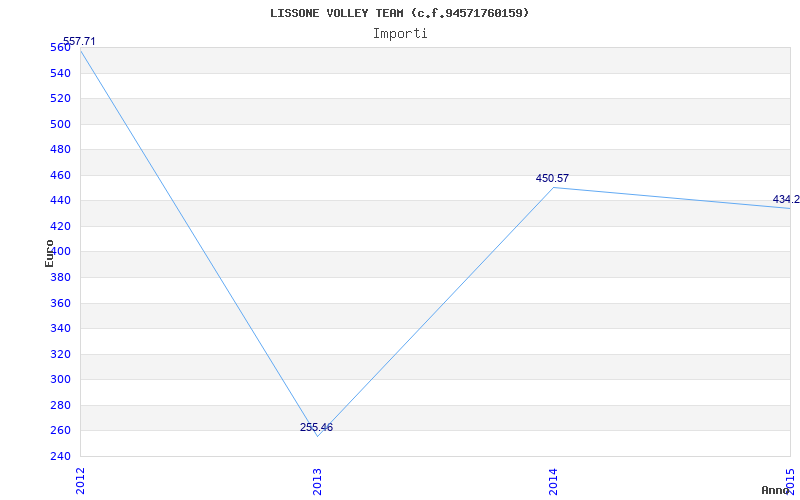This screenshot has height=500, width=800.
Task: Click the 440 y-axis tick label
Action: tap(61, 201)
